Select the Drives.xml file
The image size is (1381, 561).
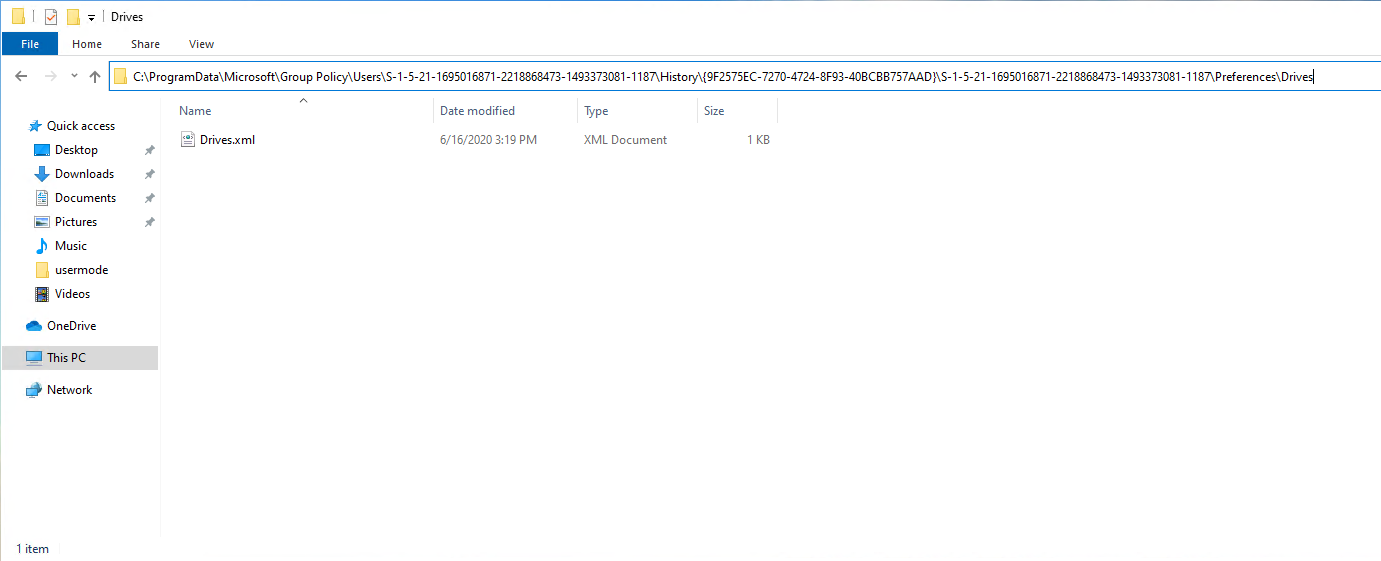pos(227,140)
